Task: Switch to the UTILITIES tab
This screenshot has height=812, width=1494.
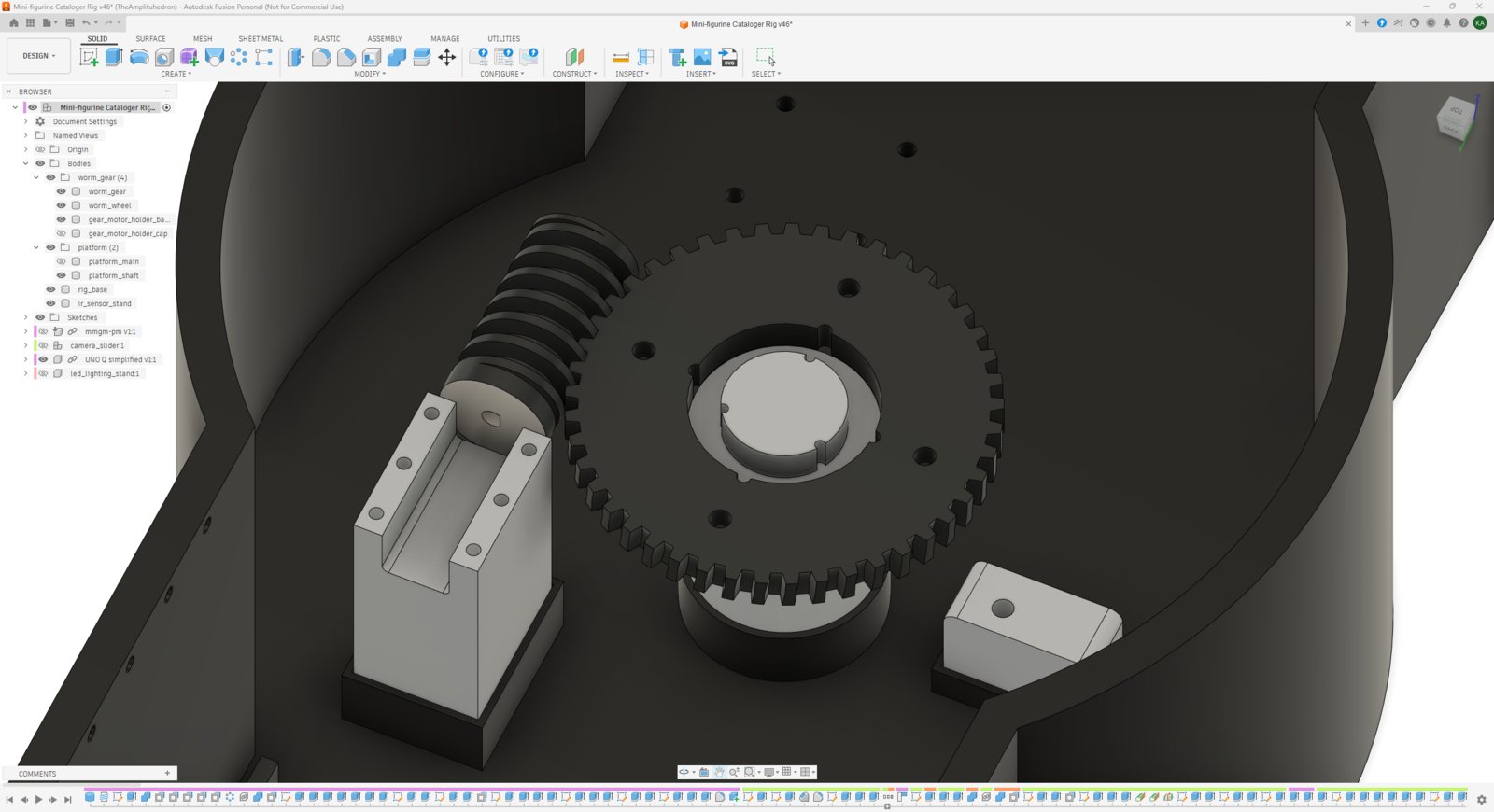Action: tap(504, 39)
